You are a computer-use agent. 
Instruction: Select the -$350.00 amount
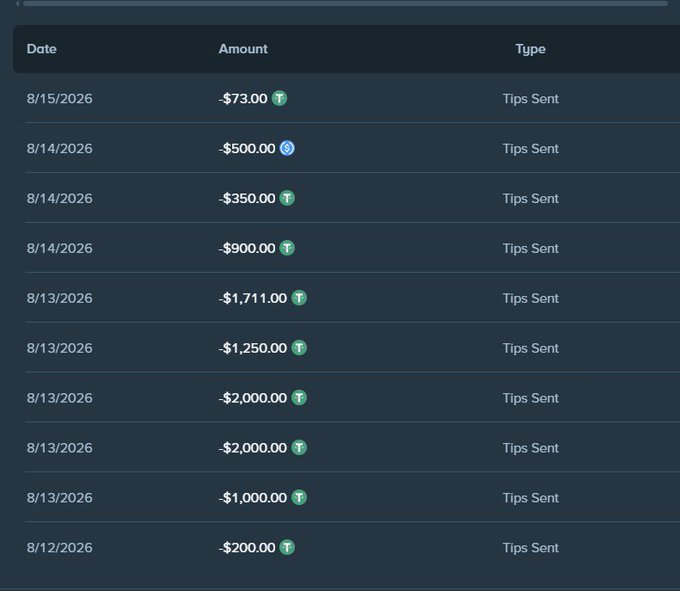pyautogui.click(x=247, y=198)
